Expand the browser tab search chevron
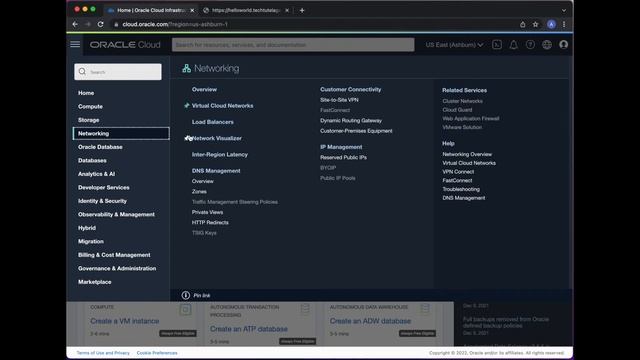Screen dimensions: 640x360 [x=564, y=10]
